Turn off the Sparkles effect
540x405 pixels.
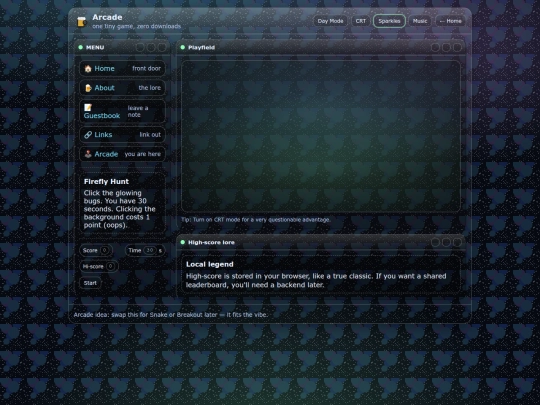tap(389, 21)
